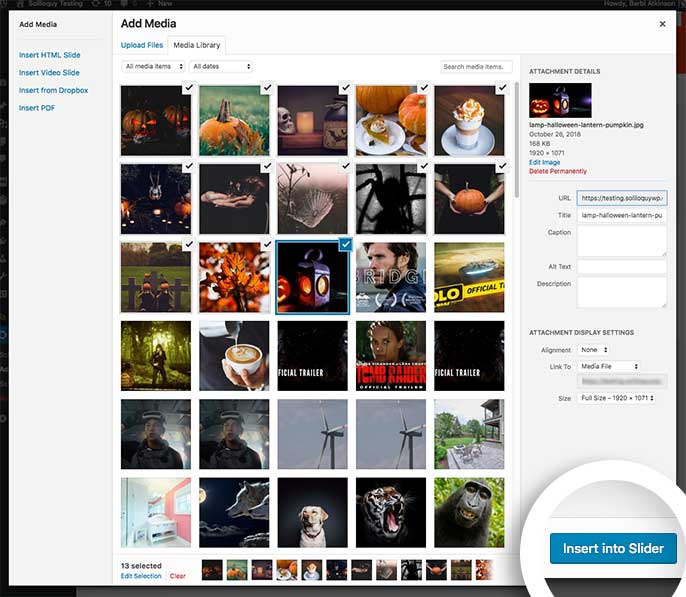Image resolution: width=686 pixels, height=597 pixels.
Task: Select the pumpkins on fence thumbnail
Action: click(156, 277)
